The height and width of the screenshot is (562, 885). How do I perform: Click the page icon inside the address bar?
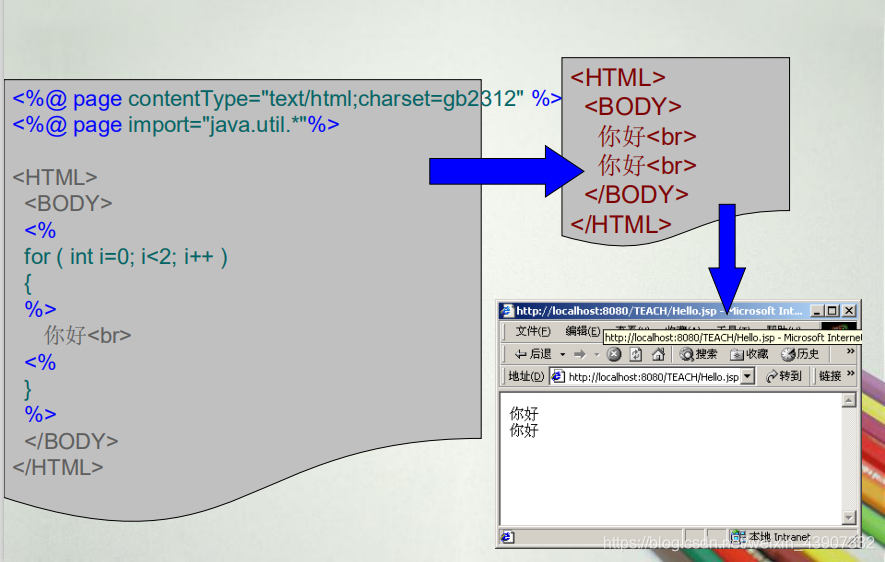pos(558,376)
